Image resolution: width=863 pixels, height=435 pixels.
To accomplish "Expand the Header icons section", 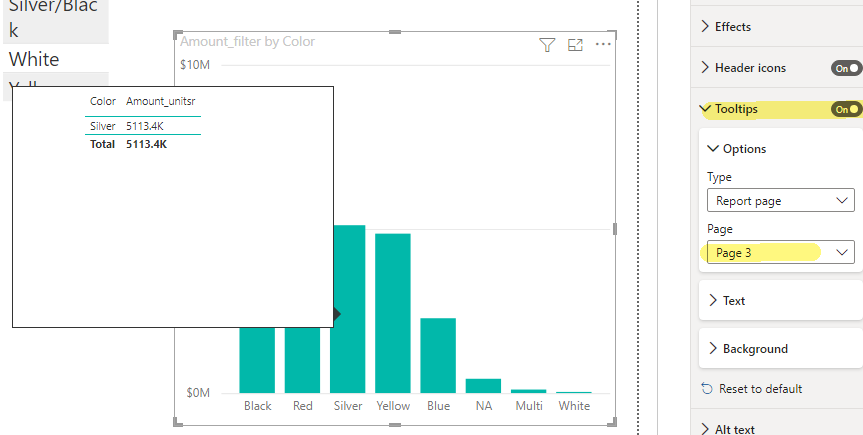I will tap(705, 68).
